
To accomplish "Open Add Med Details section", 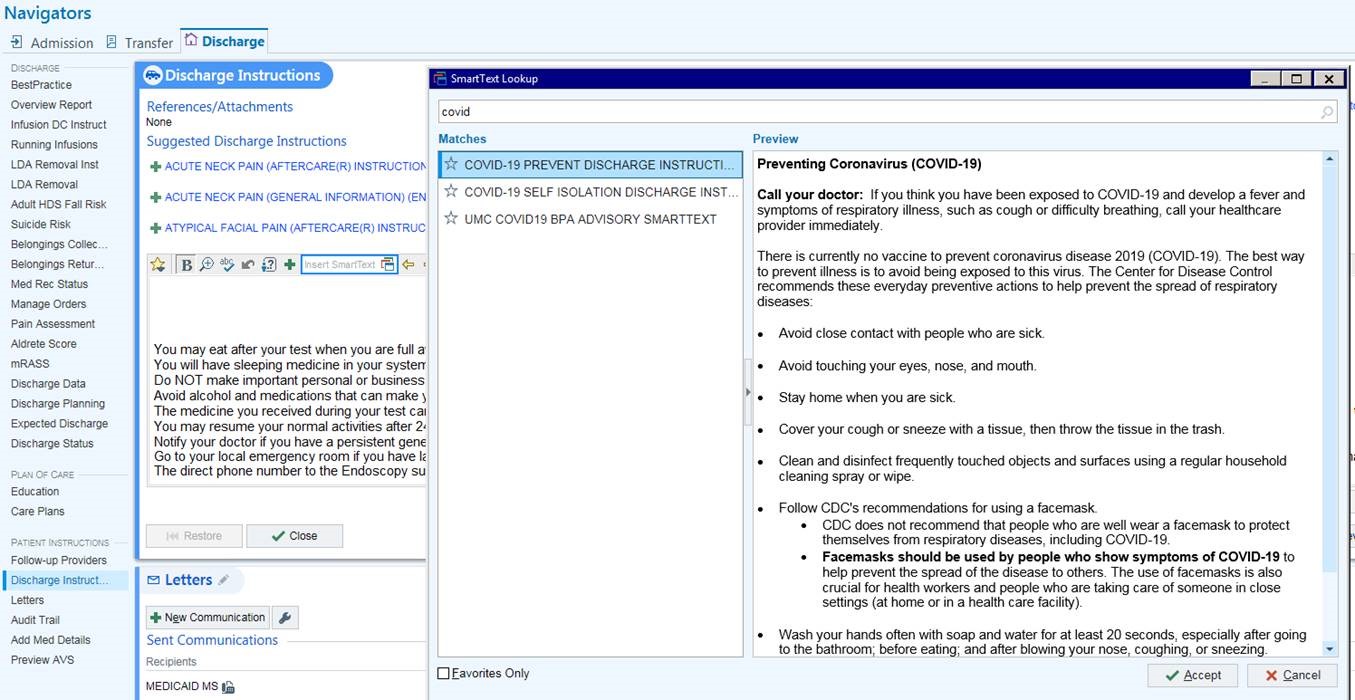I will coord(51,640).
